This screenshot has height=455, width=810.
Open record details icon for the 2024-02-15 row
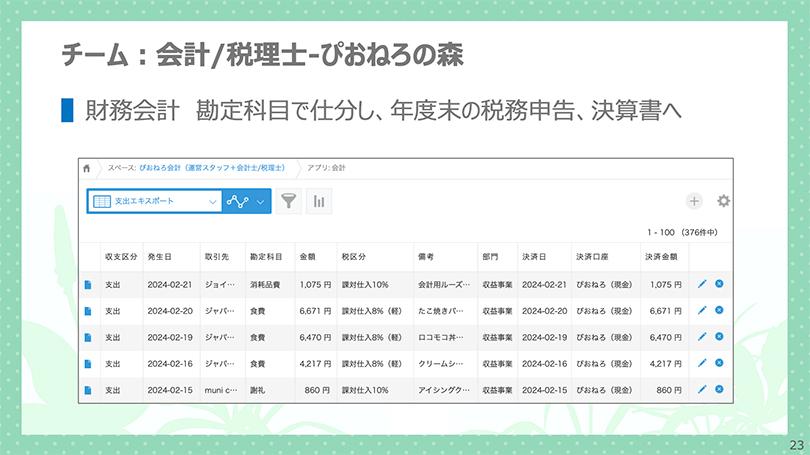click(88, 389)
